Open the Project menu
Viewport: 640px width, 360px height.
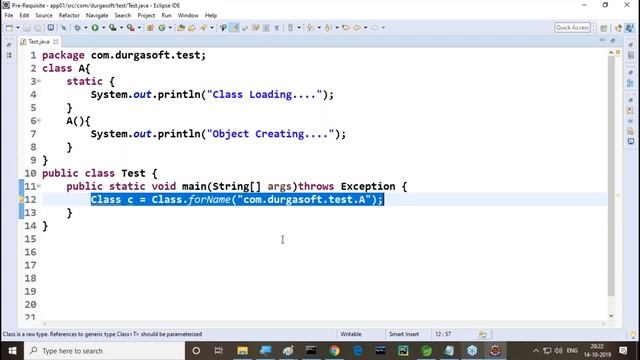click(x=146, y=16)
